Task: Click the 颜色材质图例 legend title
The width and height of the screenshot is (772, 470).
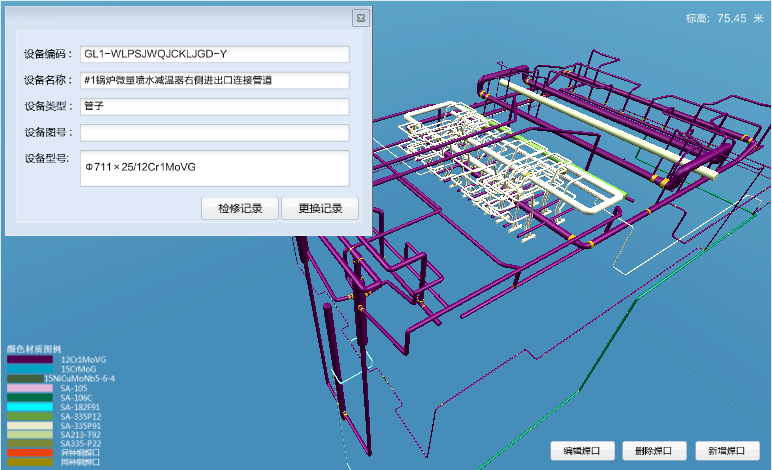Action: pos(33,349)
